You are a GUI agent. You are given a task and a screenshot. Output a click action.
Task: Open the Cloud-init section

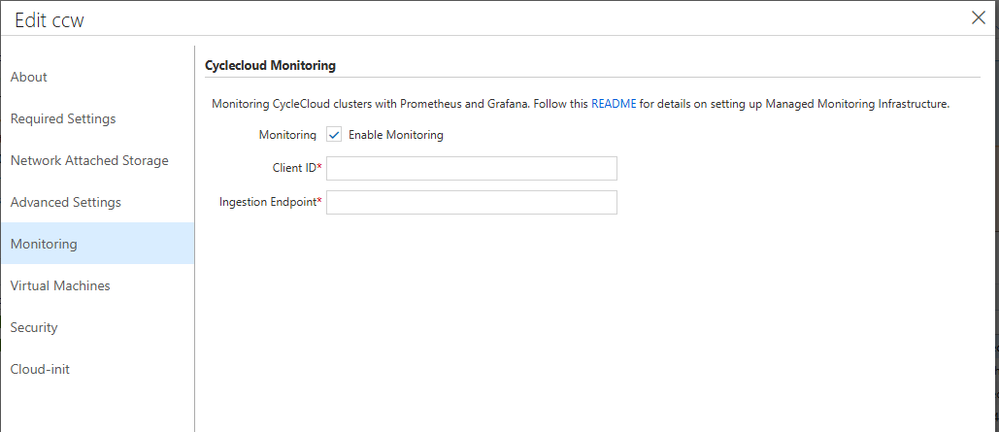point(40,370)
